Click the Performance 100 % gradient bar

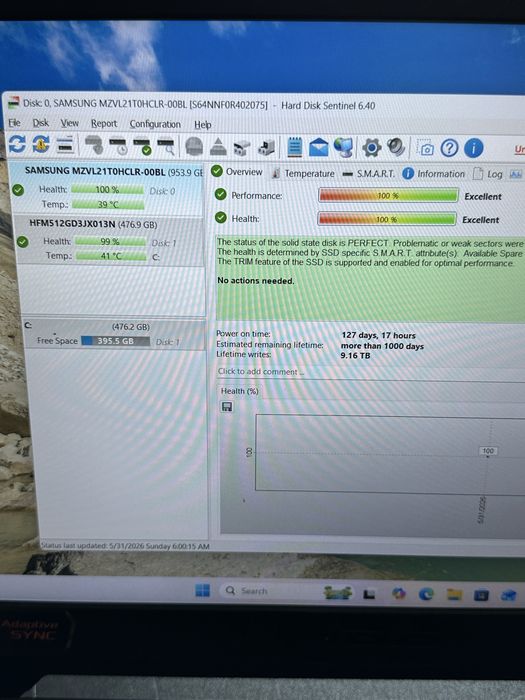(x=388, y=196)
